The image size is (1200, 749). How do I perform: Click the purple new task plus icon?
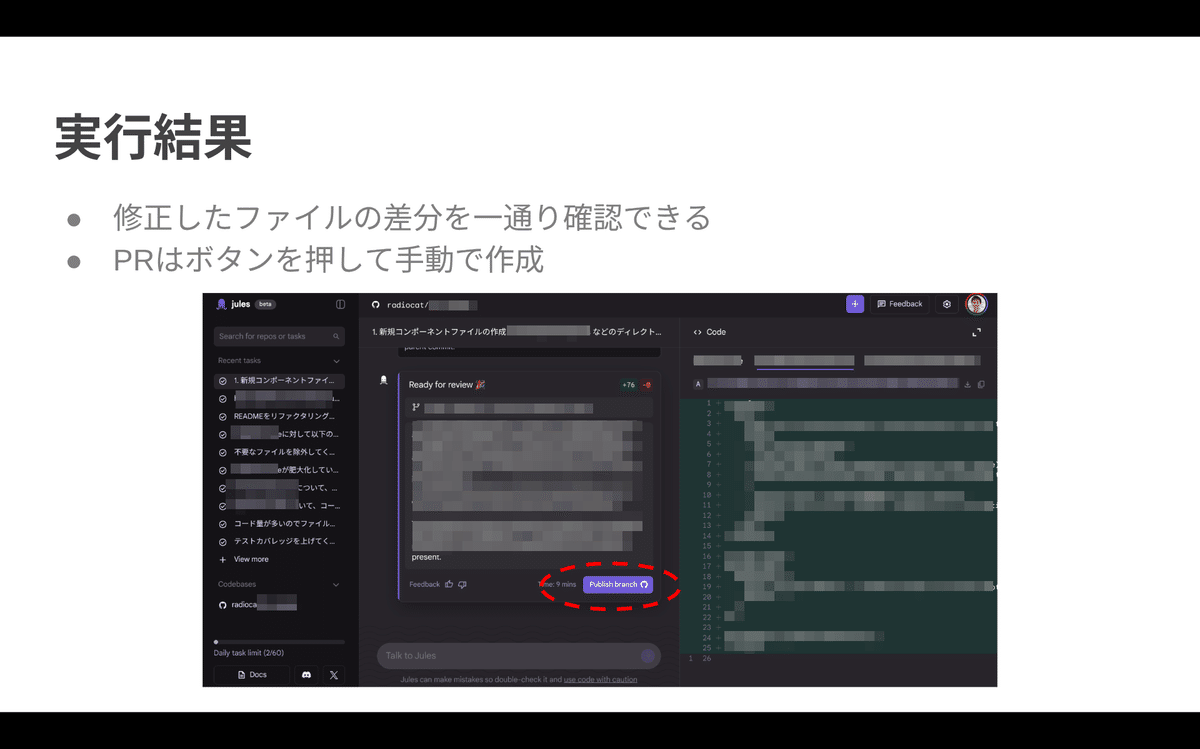[855, 304]
